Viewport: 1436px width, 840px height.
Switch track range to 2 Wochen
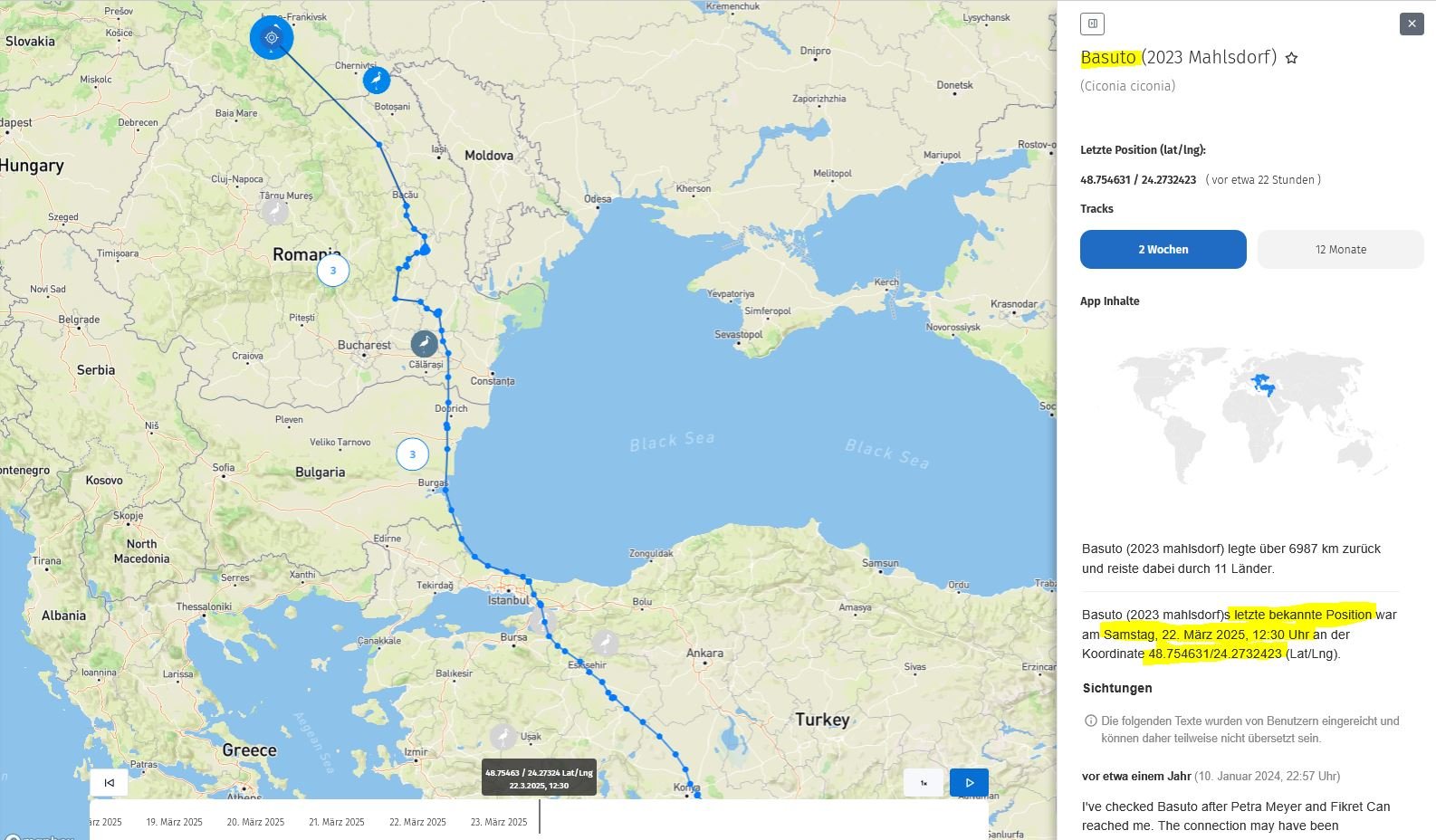1163,250
